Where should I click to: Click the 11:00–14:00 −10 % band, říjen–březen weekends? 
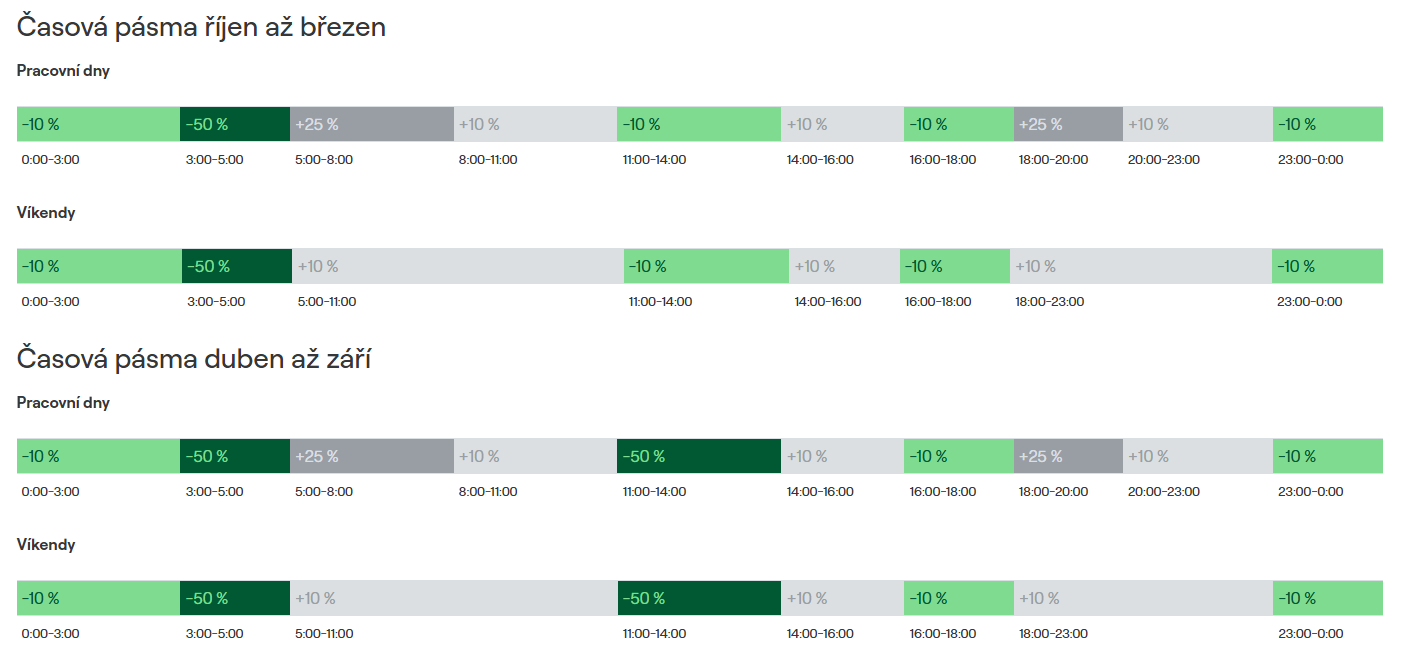[x=706, y=266]
